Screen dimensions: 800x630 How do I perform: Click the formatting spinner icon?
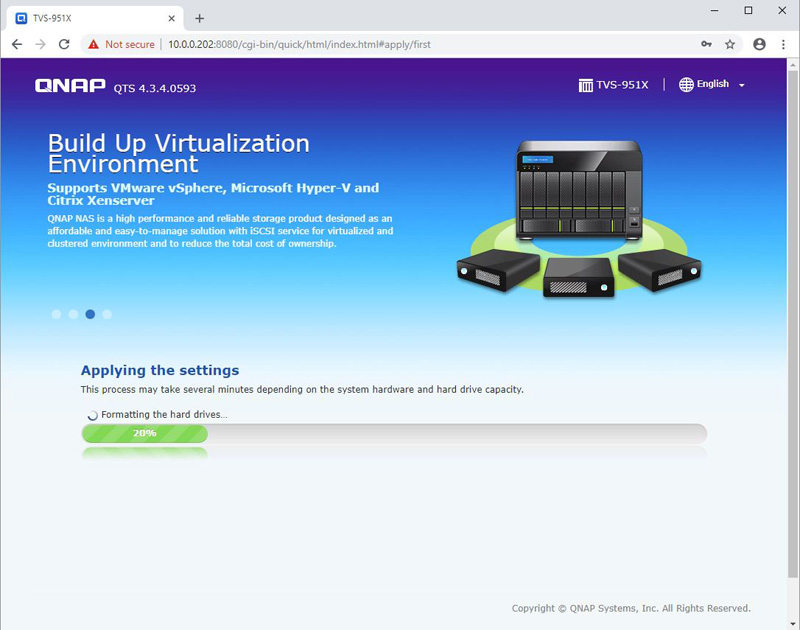pos(92,415)
